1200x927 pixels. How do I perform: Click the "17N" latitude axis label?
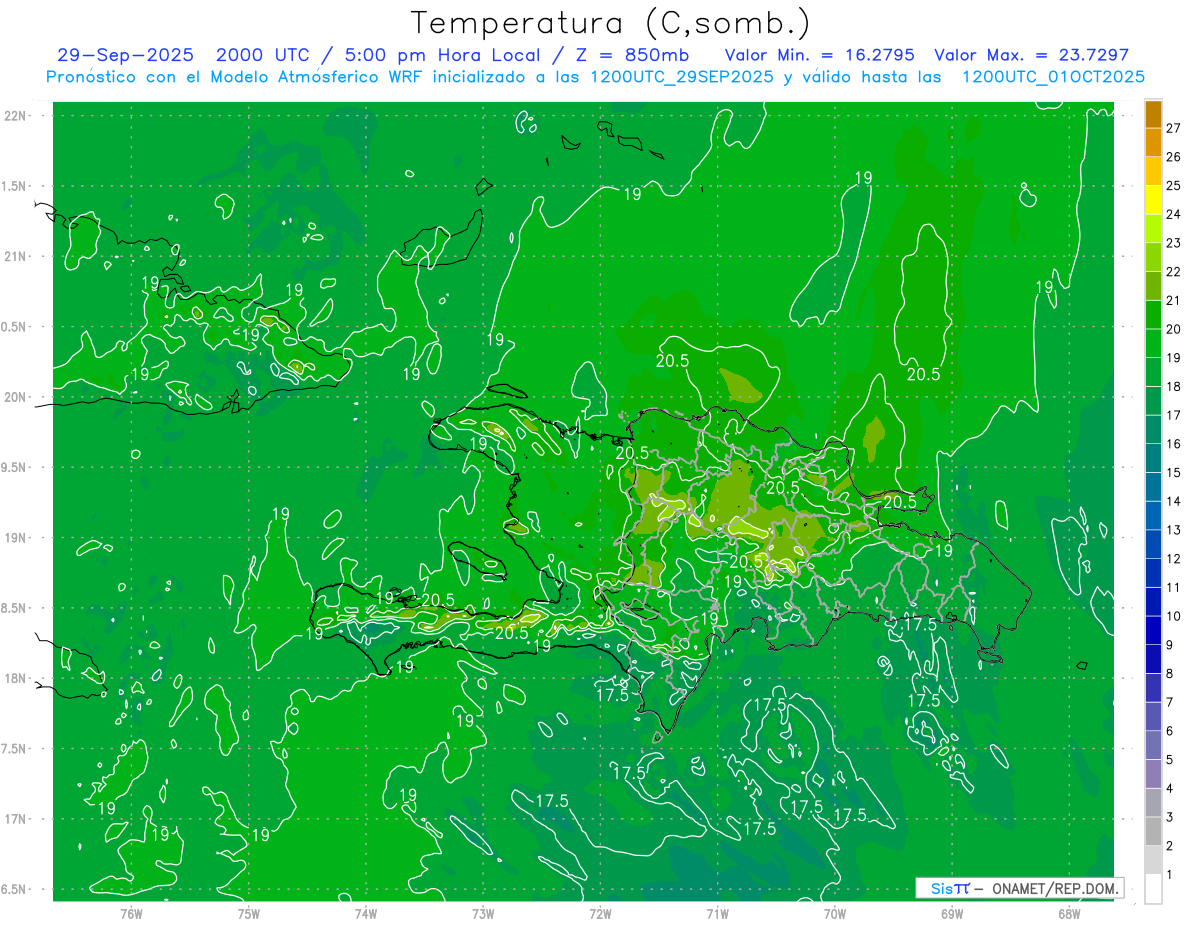[x=17, y=819]
